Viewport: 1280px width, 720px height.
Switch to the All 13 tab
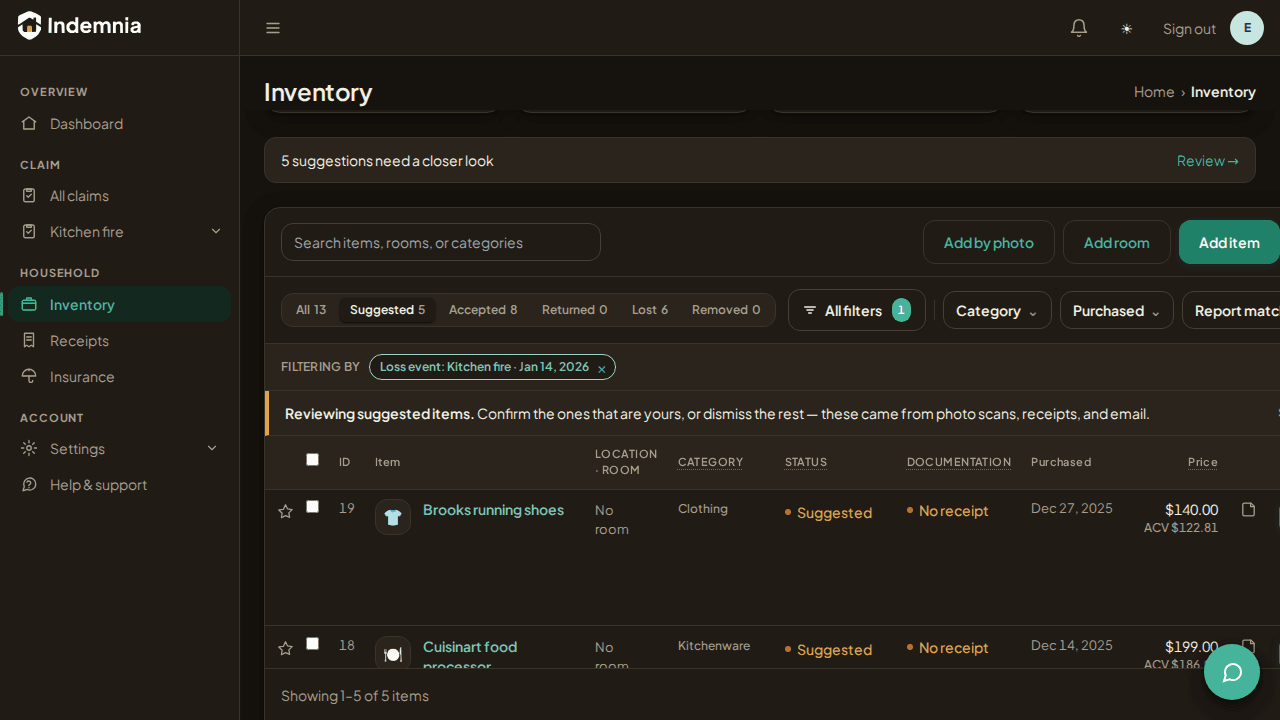tap(311, 310)
